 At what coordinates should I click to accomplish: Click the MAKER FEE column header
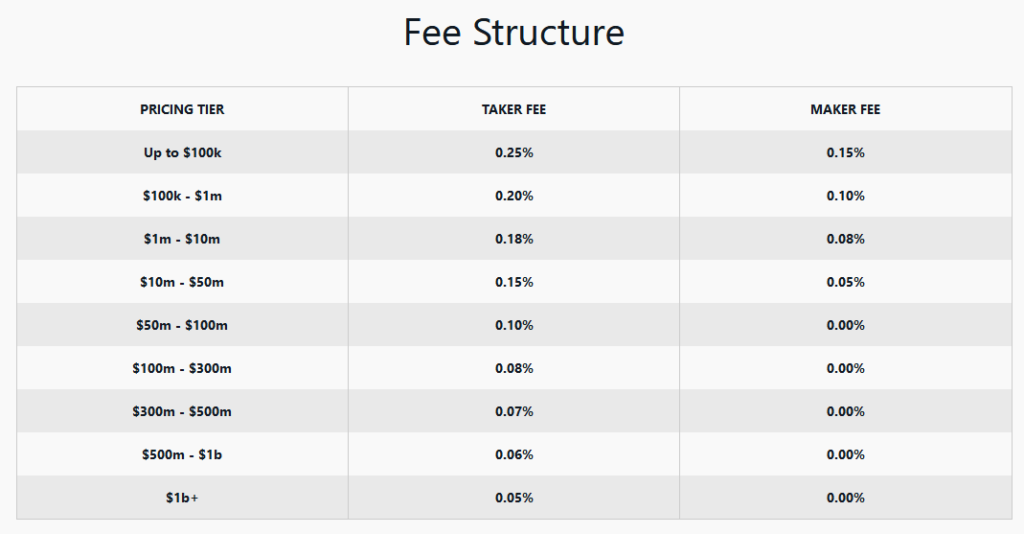tap(845, 109)
